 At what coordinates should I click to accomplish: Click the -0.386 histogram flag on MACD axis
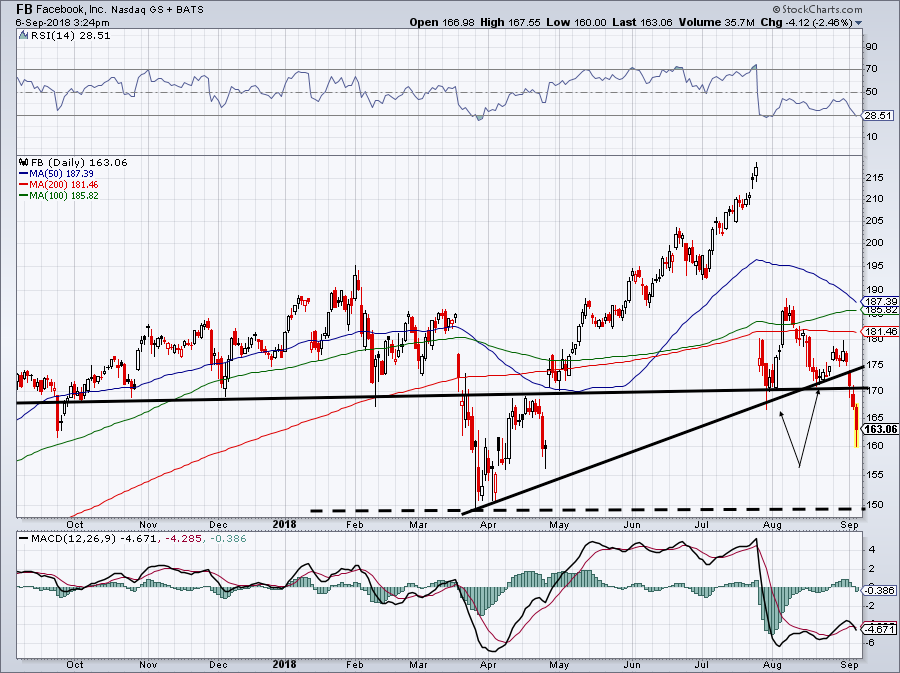click(880, 590)
